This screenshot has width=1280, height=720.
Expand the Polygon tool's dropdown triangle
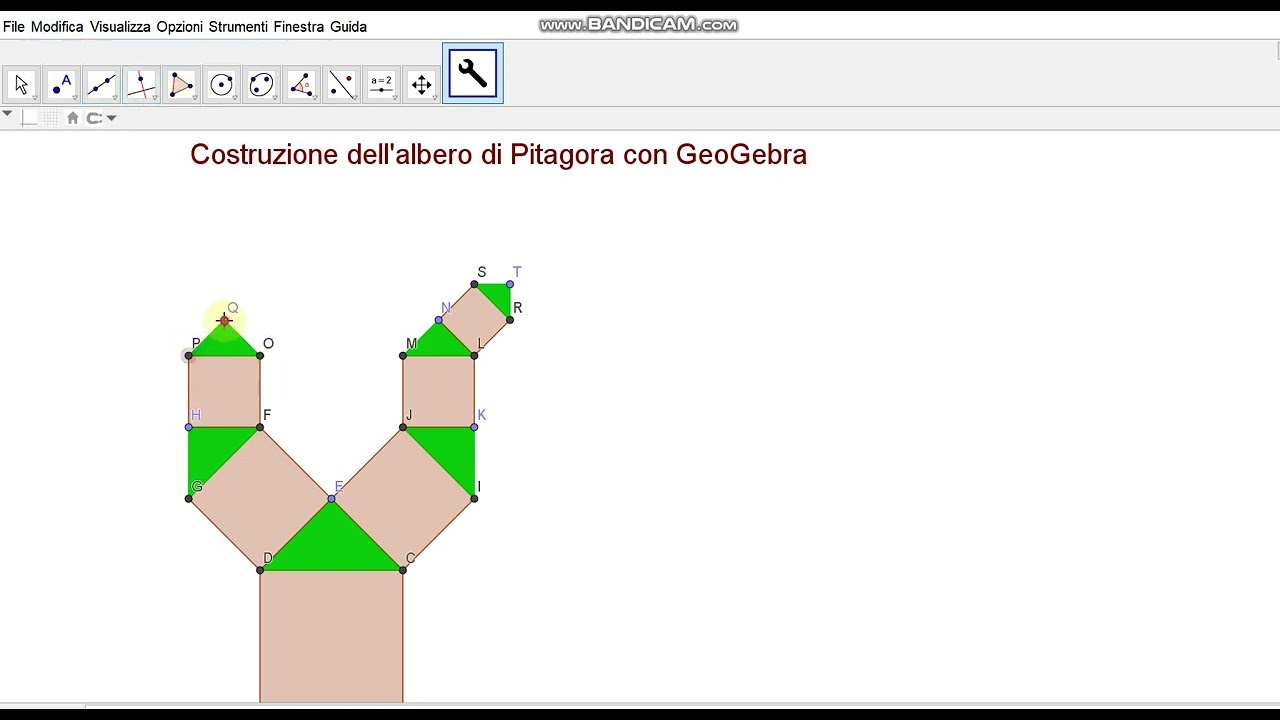click(194, 98)
